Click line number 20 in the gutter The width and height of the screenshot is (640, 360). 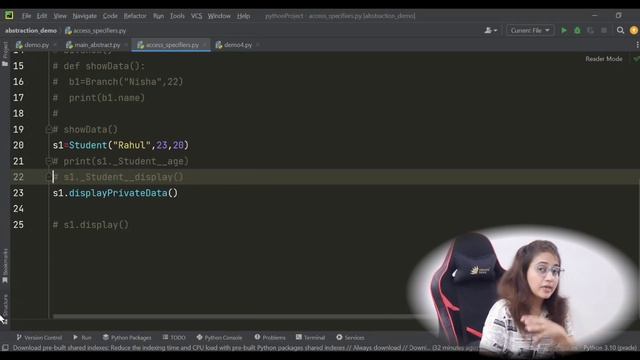tap(18, 145)
